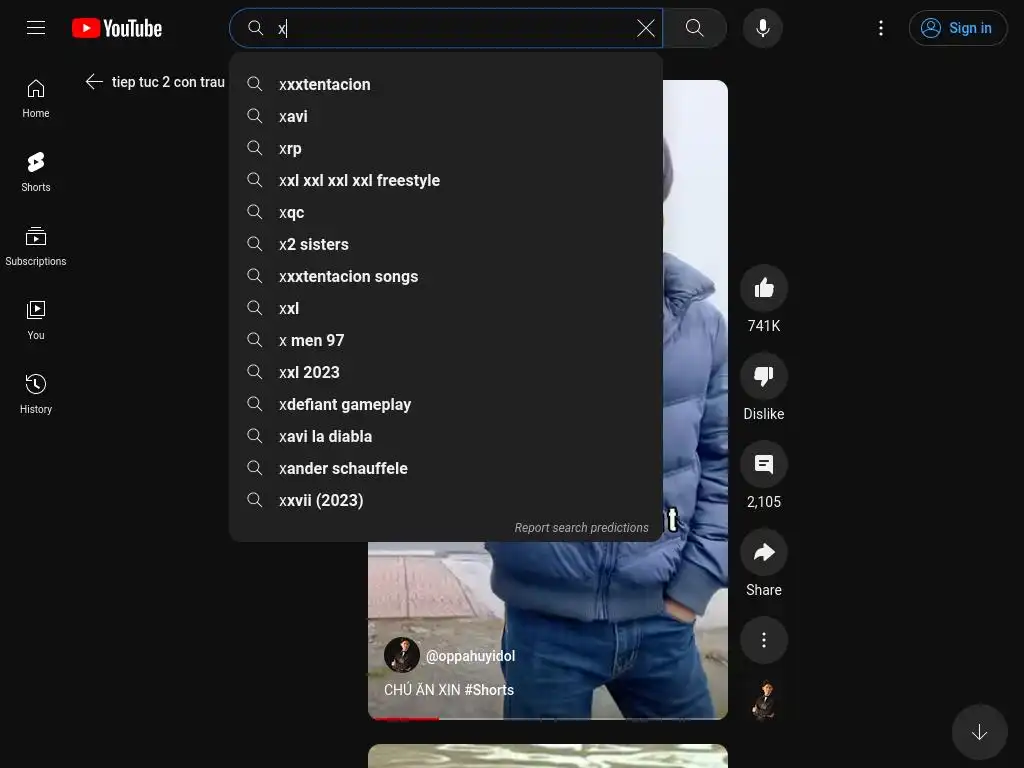Click Report search predictions

tap(581, 528)
